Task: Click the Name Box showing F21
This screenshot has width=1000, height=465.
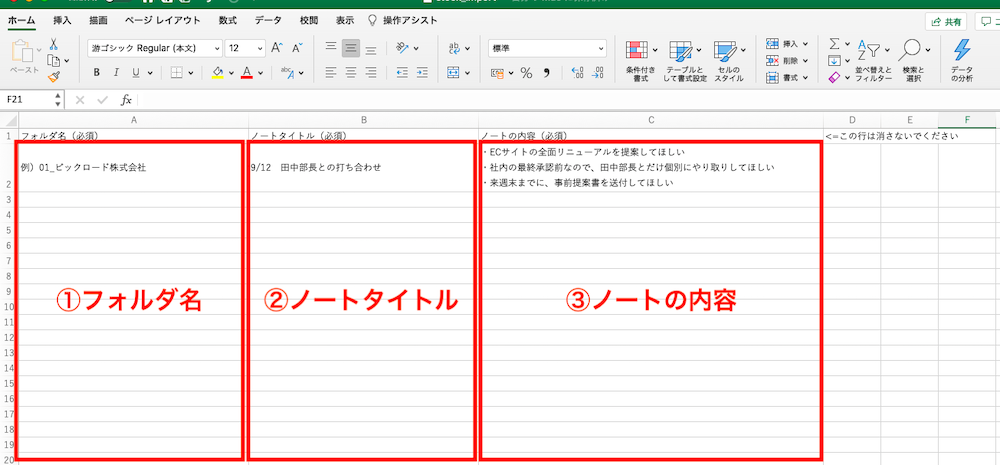Action: tap(27, 100)
